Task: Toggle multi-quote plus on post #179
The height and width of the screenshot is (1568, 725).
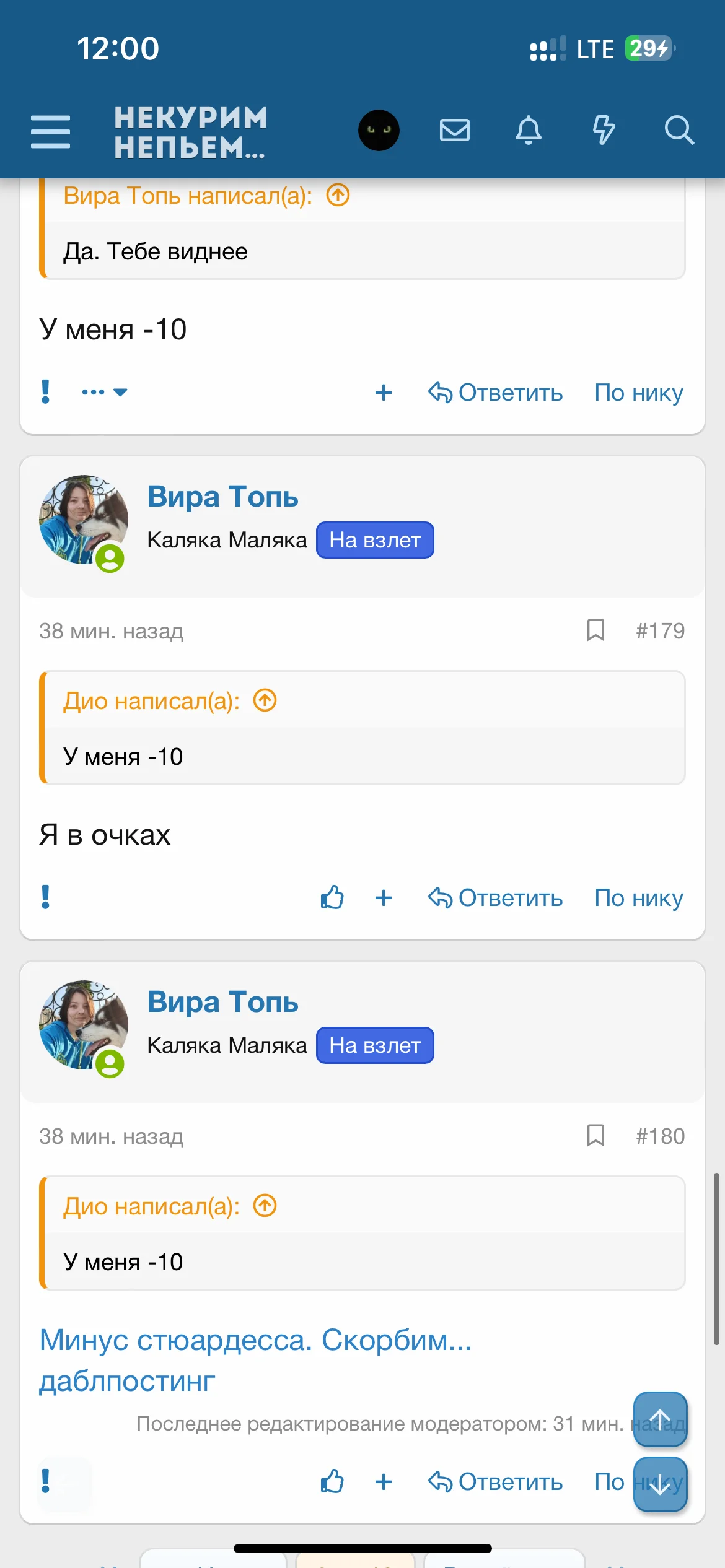Action: click(x=384, y=897)
